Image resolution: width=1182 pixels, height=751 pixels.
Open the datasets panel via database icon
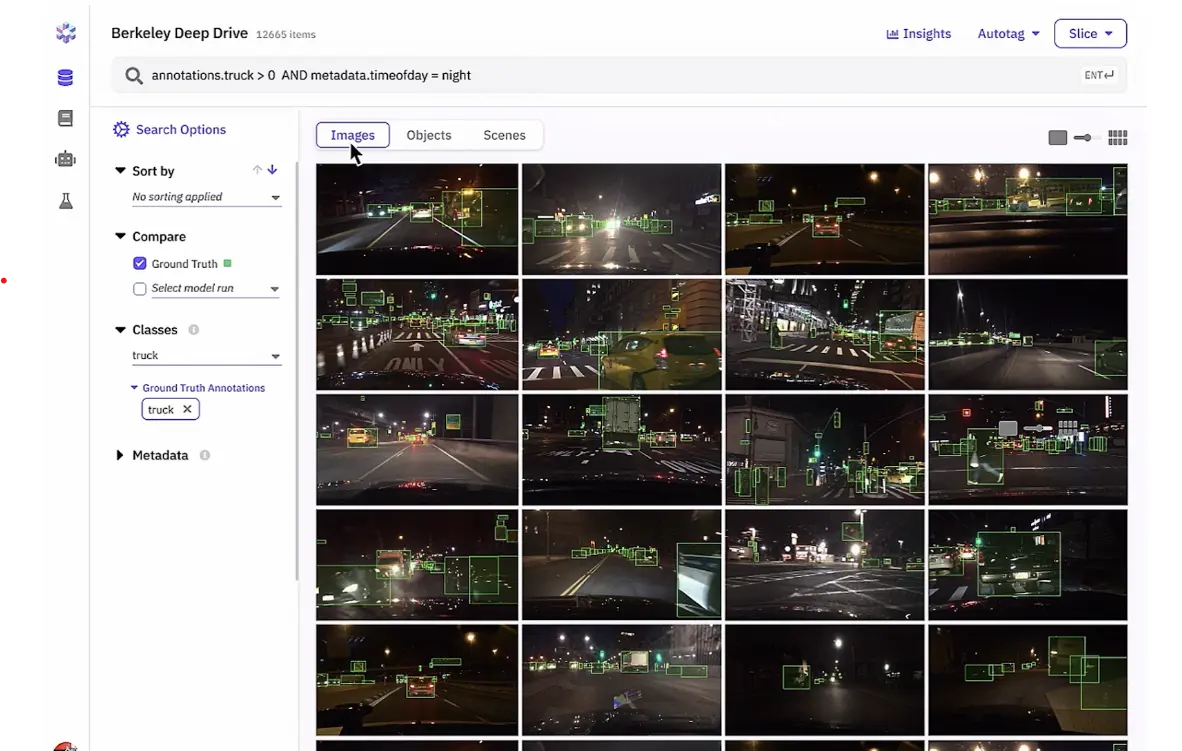pos(64,77)
